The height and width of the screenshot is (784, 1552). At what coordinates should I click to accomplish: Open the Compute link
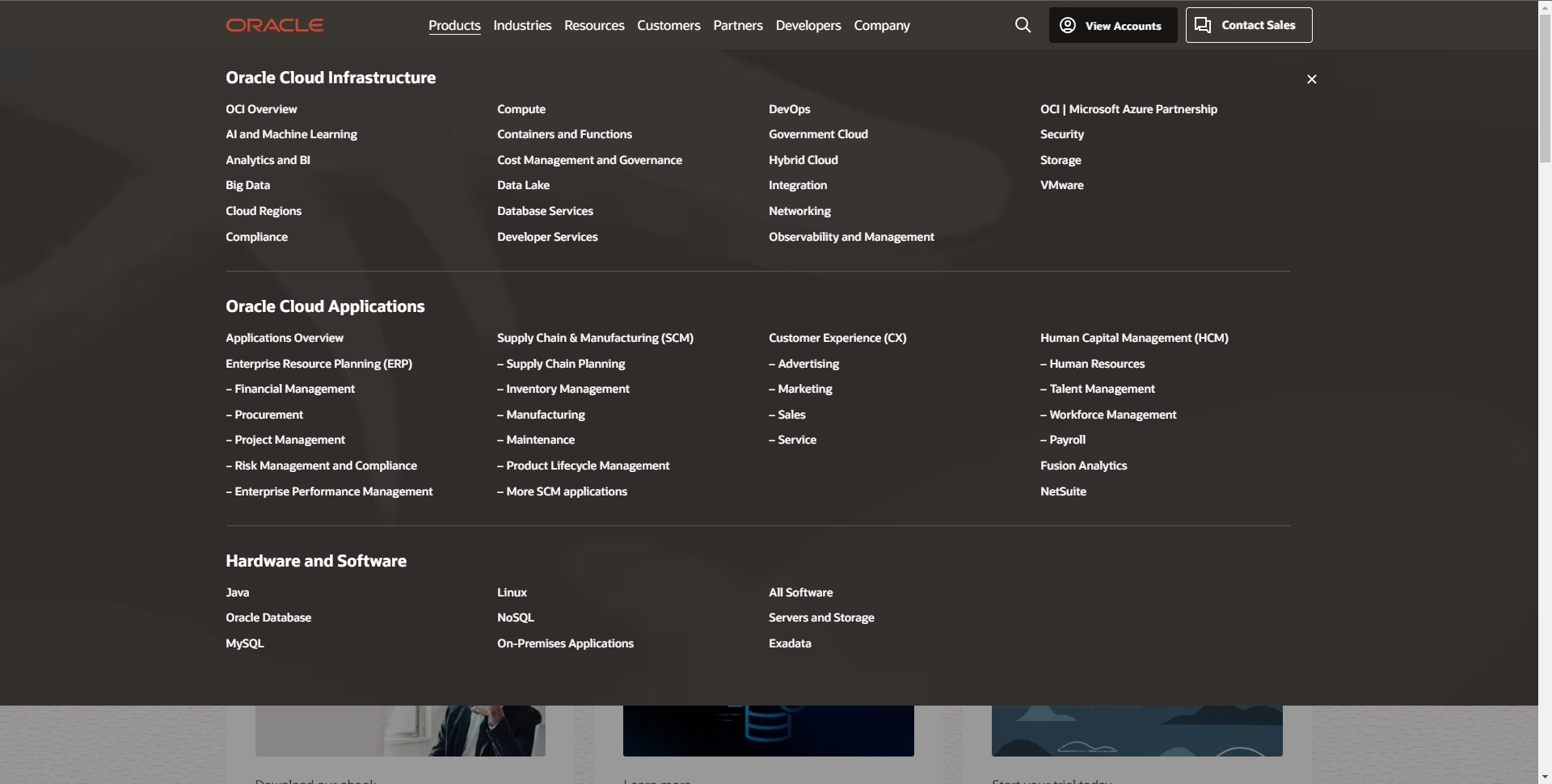point(521,109)
